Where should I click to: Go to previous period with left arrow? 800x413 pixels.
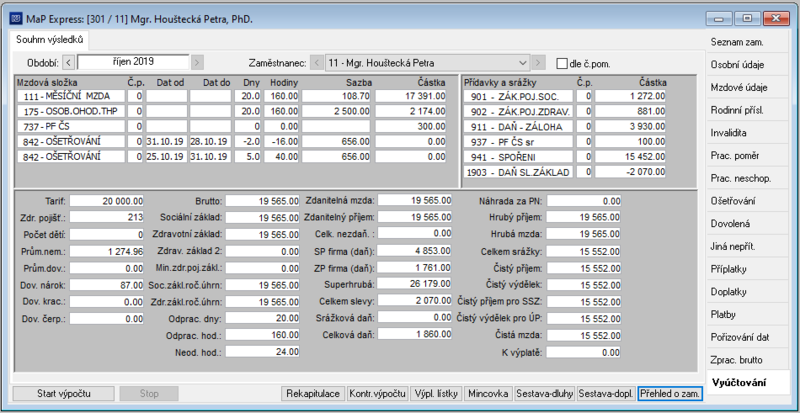(69, 63)
